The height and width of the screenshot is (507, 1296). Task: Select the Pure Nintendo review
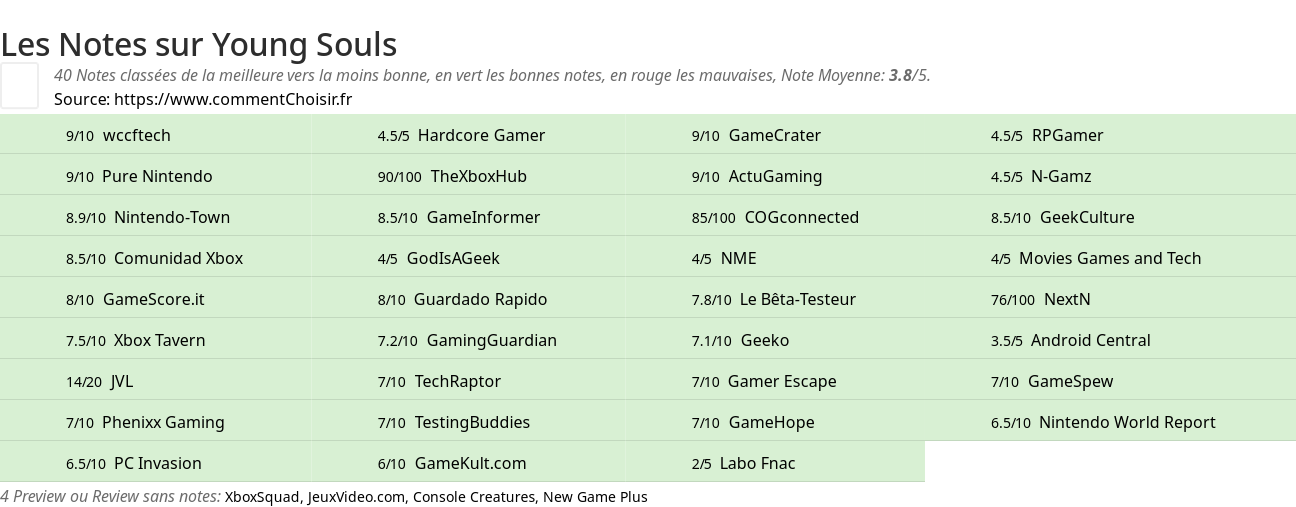157,176
